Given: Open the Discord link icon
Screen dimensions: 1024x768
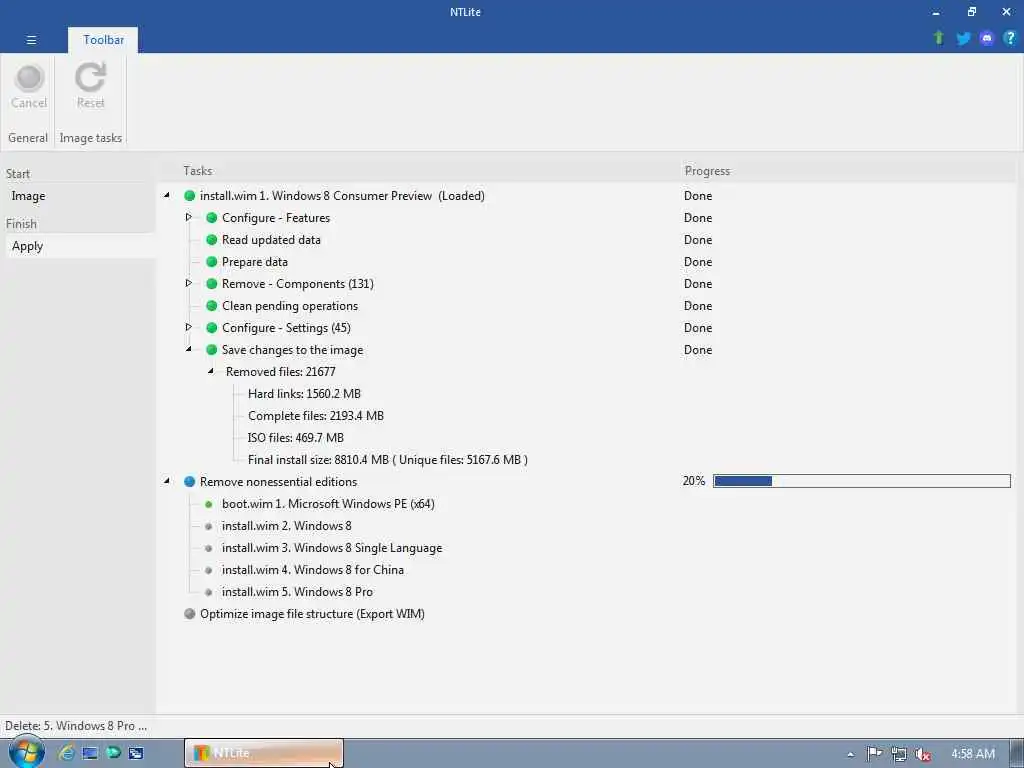Looking at the screenshot, I should click(986, 38).
